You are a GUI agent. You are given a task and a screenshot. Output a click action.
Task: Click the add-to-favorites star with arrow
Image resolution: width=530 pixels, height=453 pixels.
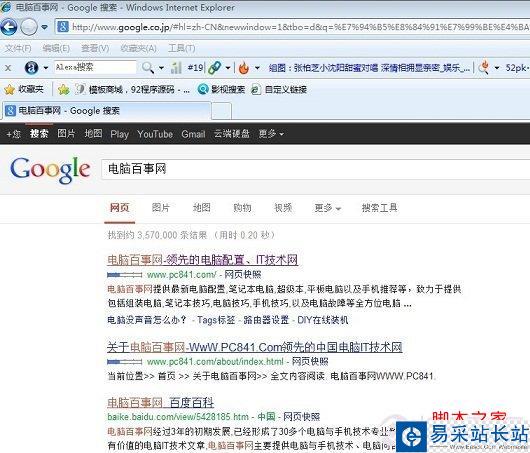point(64,89)
